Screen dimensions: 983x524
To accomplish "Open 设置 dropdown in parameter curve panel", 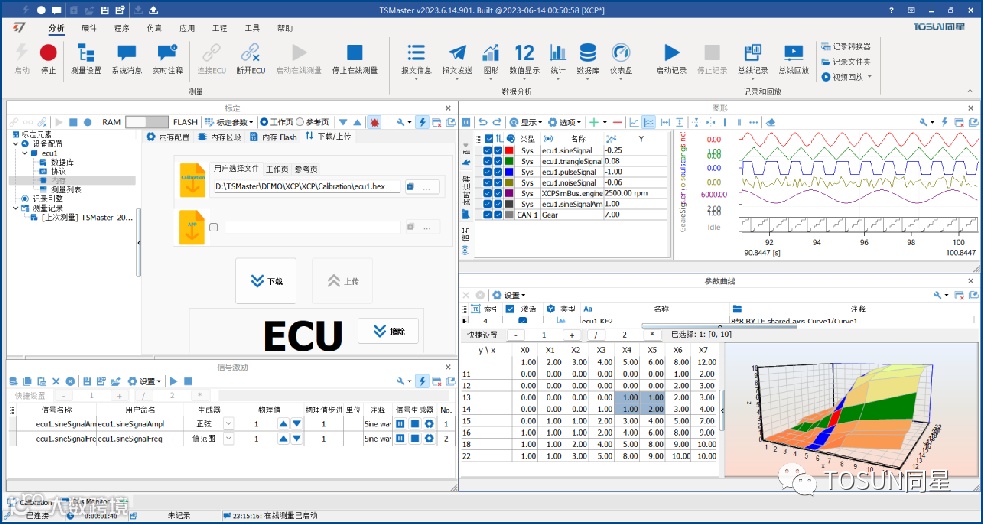I will [x=509, y=295].
